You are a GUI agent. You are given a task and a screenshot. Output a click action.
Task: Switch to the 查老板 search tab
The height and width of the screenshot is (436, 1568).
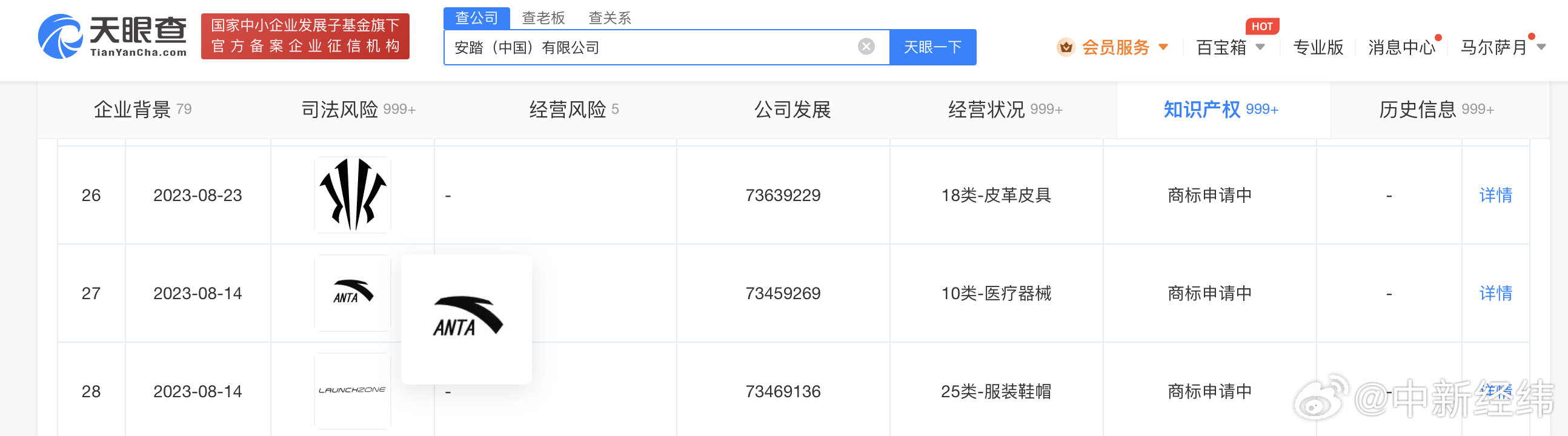click(x=543, y=18)
